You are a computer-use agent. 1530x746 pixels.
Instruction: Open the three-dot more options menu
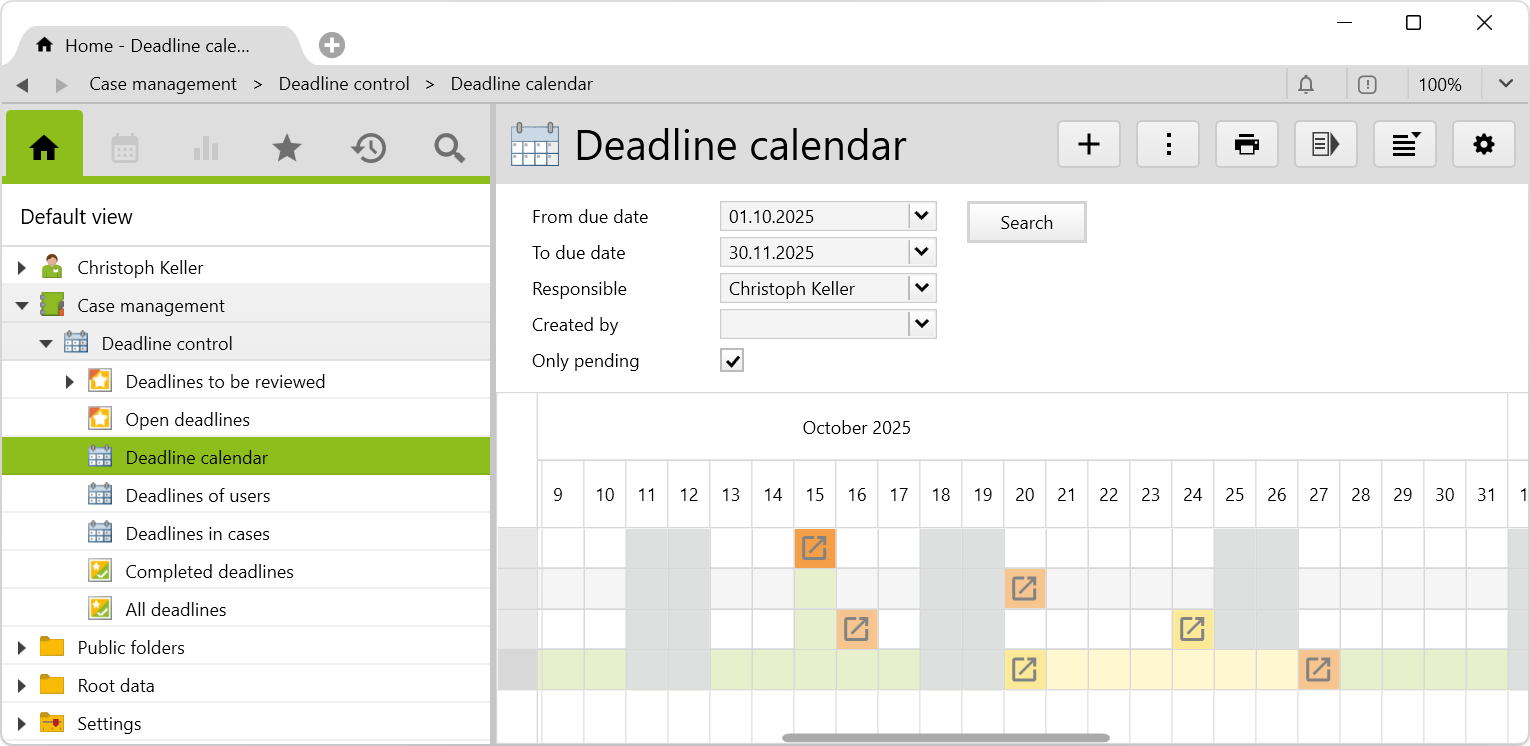coord(1168,145)
